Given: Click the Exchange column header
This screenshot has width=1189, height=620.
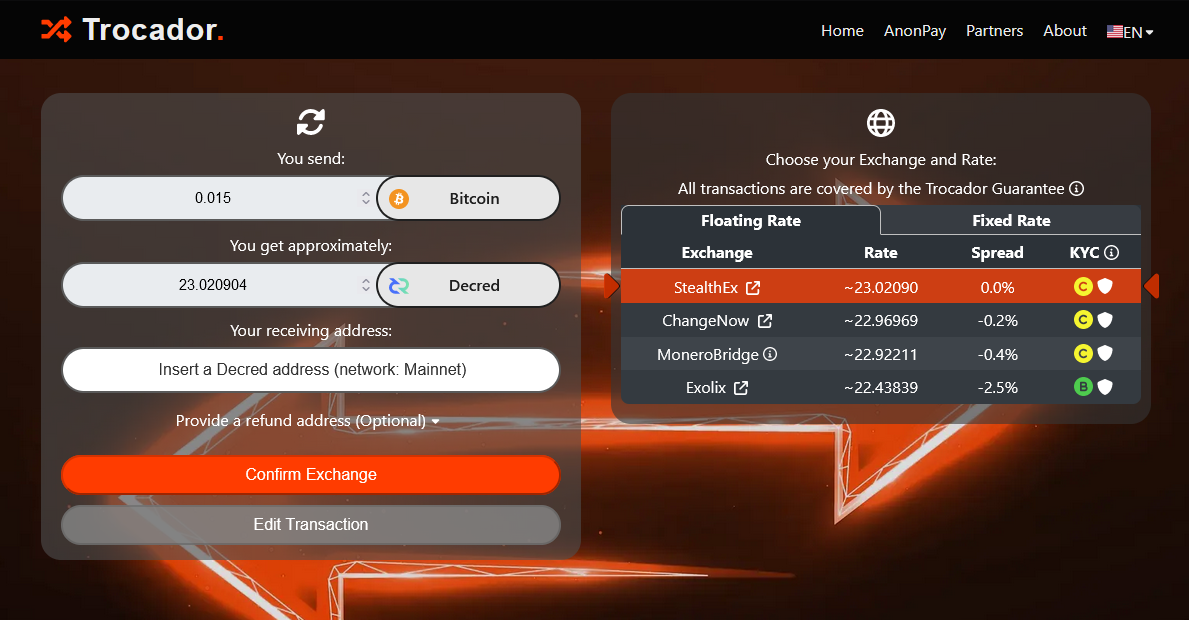Looking at the screenshot, I should tap(717, 252).
